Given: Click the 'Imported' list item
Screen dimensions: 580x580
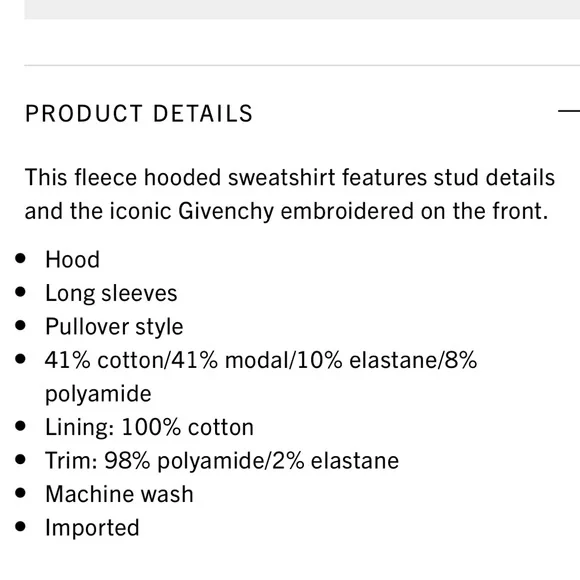Looking at the screenshot, I should (x=92, y=528).
